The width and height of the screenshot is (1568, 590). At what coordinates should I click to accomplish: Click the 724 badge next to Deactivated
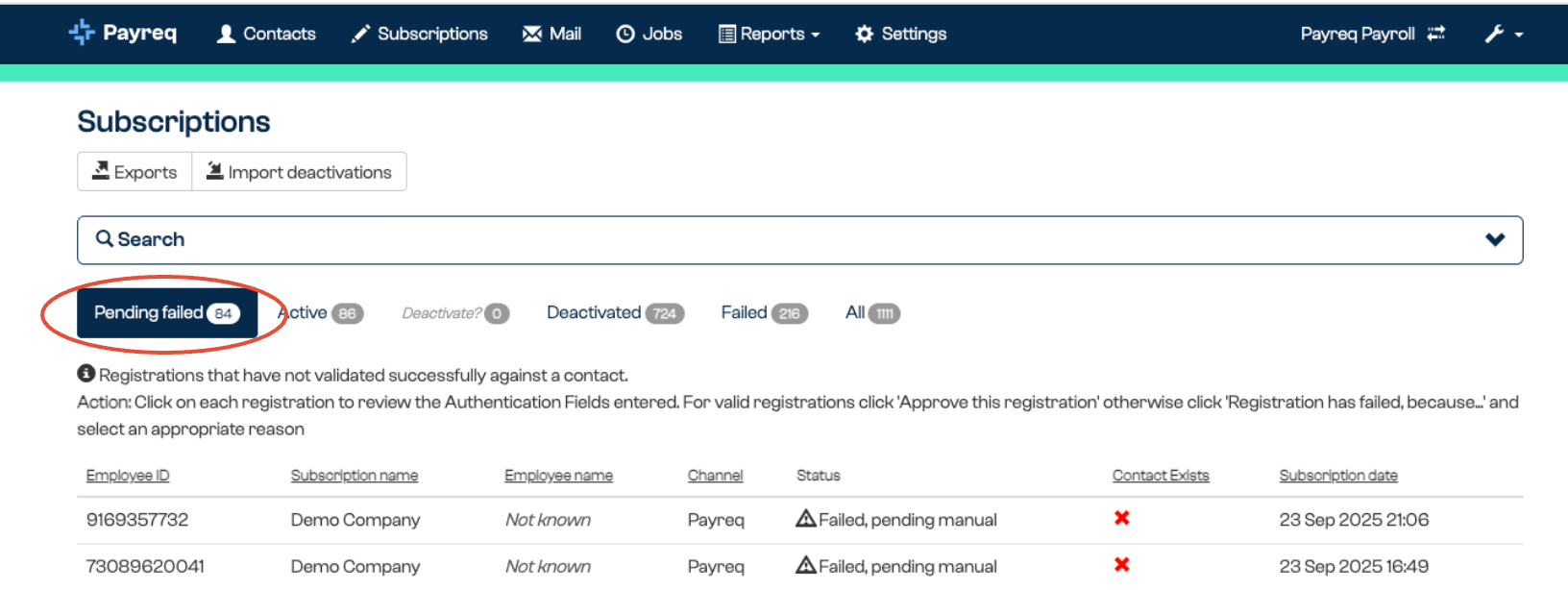coord(665,313)
